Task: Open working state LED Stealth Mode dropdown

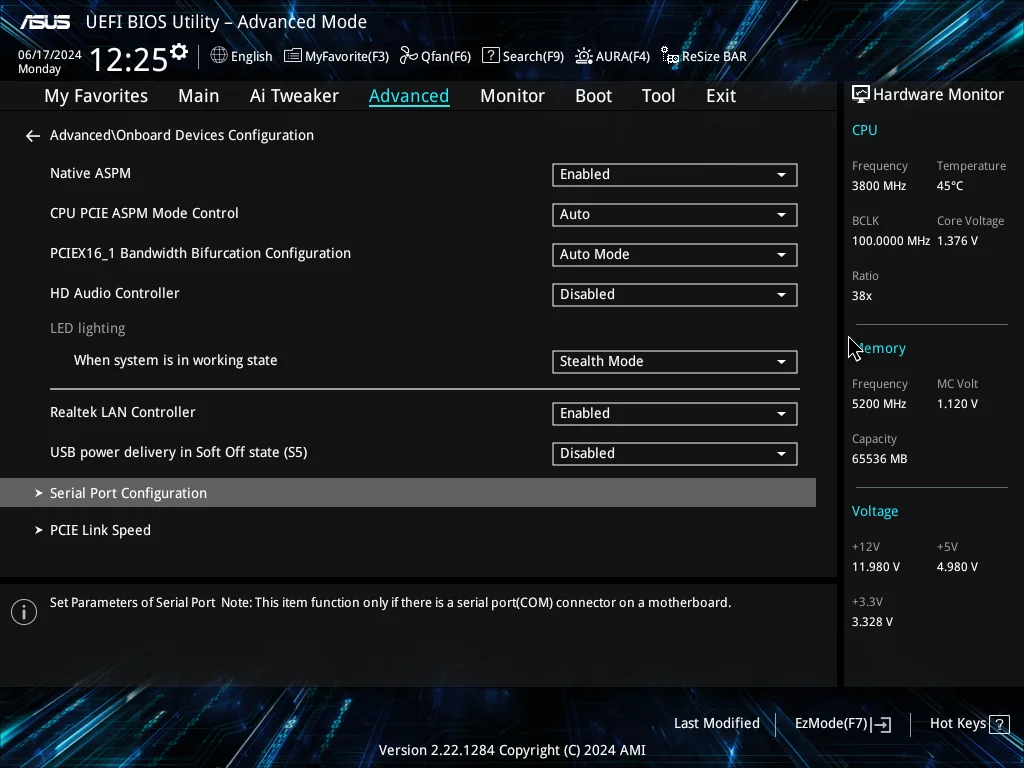Action: point(675,362)
